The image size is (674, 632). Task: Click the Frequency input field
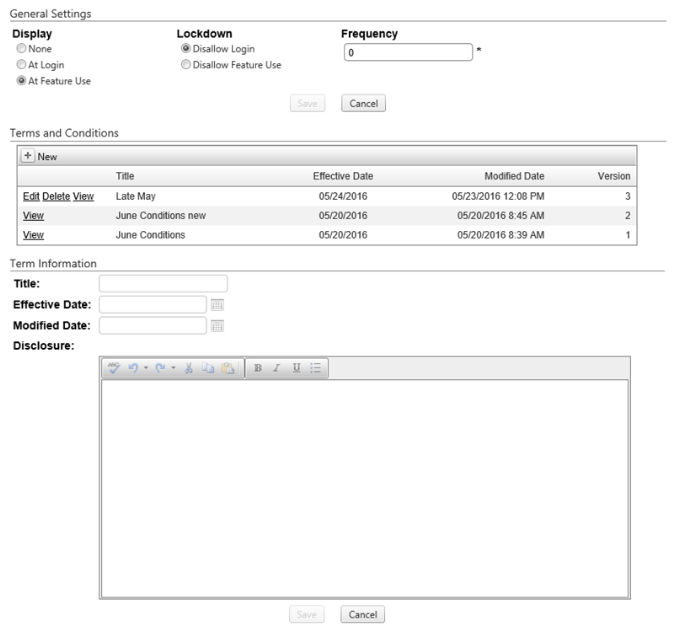pyautogui.click(x=406, y=53)
